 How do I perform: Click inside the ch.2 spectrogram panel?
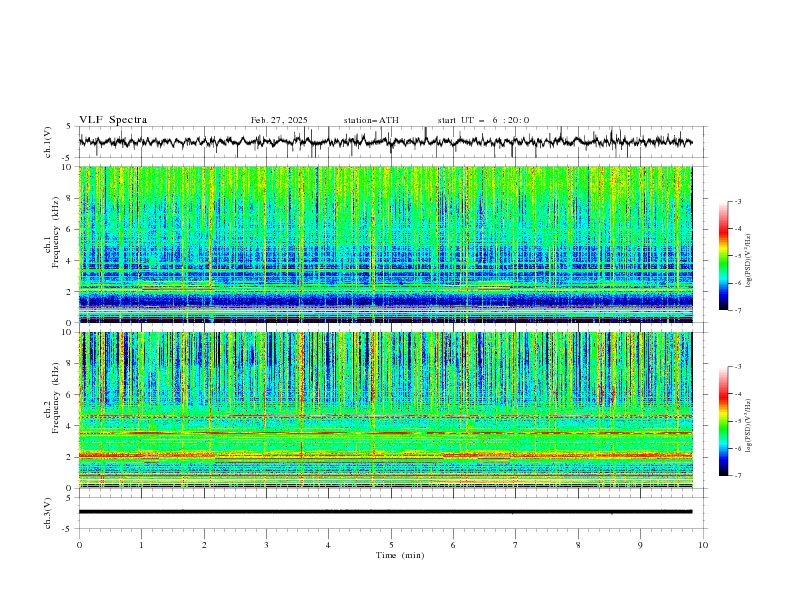(385, 410)
